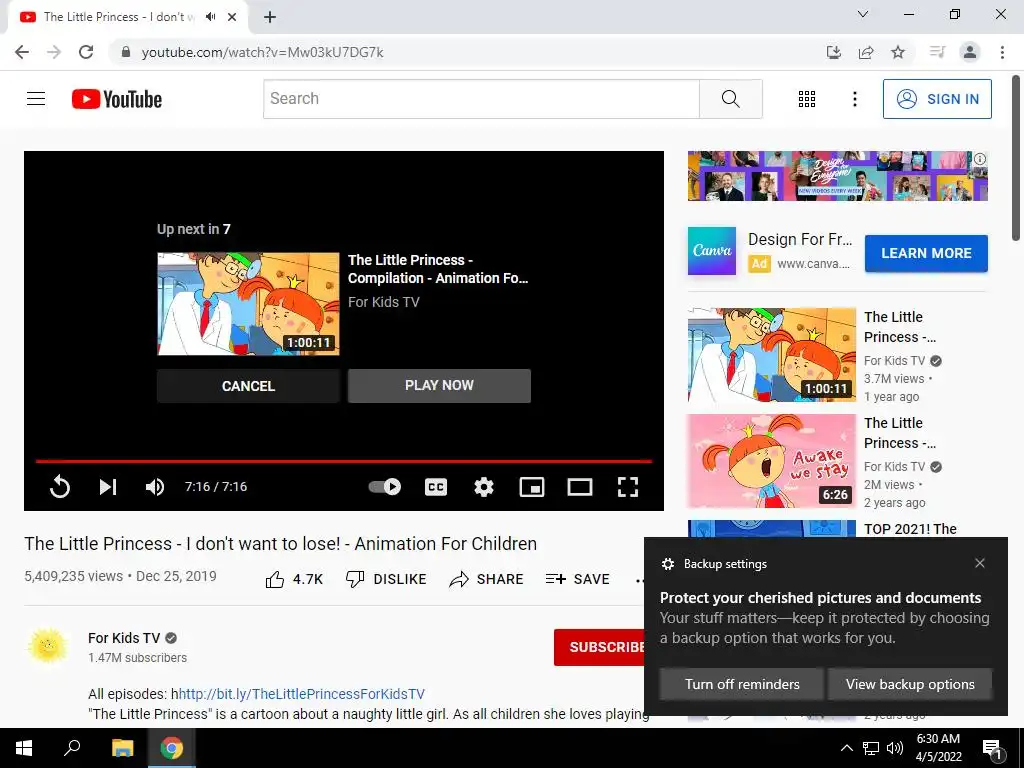Click the red video progress bar
The height and width of the screenshot is (768, 1024).
(x=344, y=461)
